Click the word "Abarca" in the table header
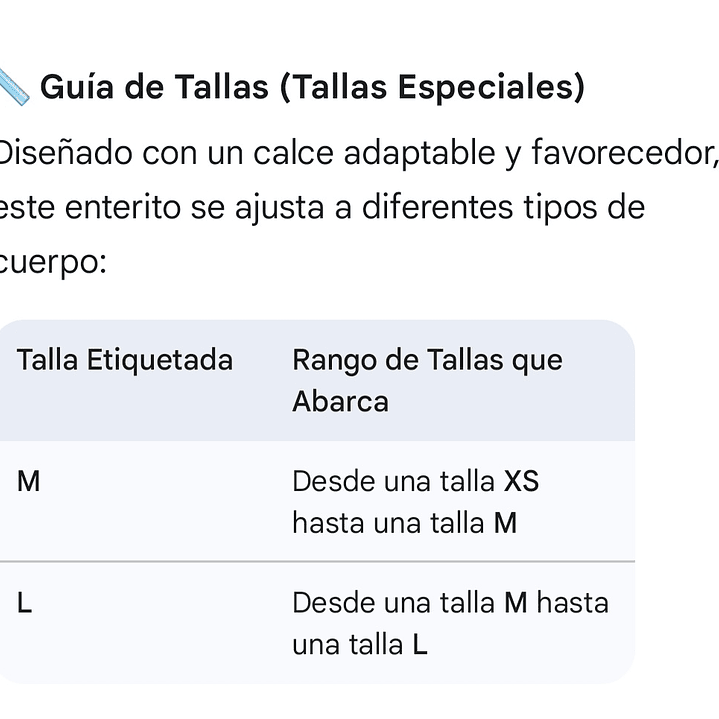Viewport: 719px width, 719px height. pyautogui.click(x=340, y=401)
